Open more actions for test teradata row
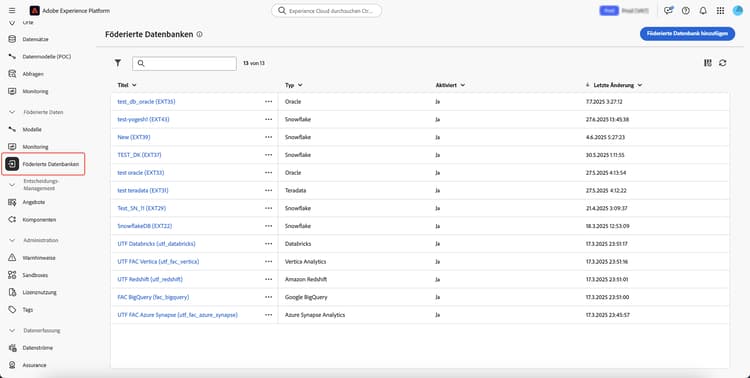This screenshot has height=378, width=750. pyautogui.click(x=268, y=190)
